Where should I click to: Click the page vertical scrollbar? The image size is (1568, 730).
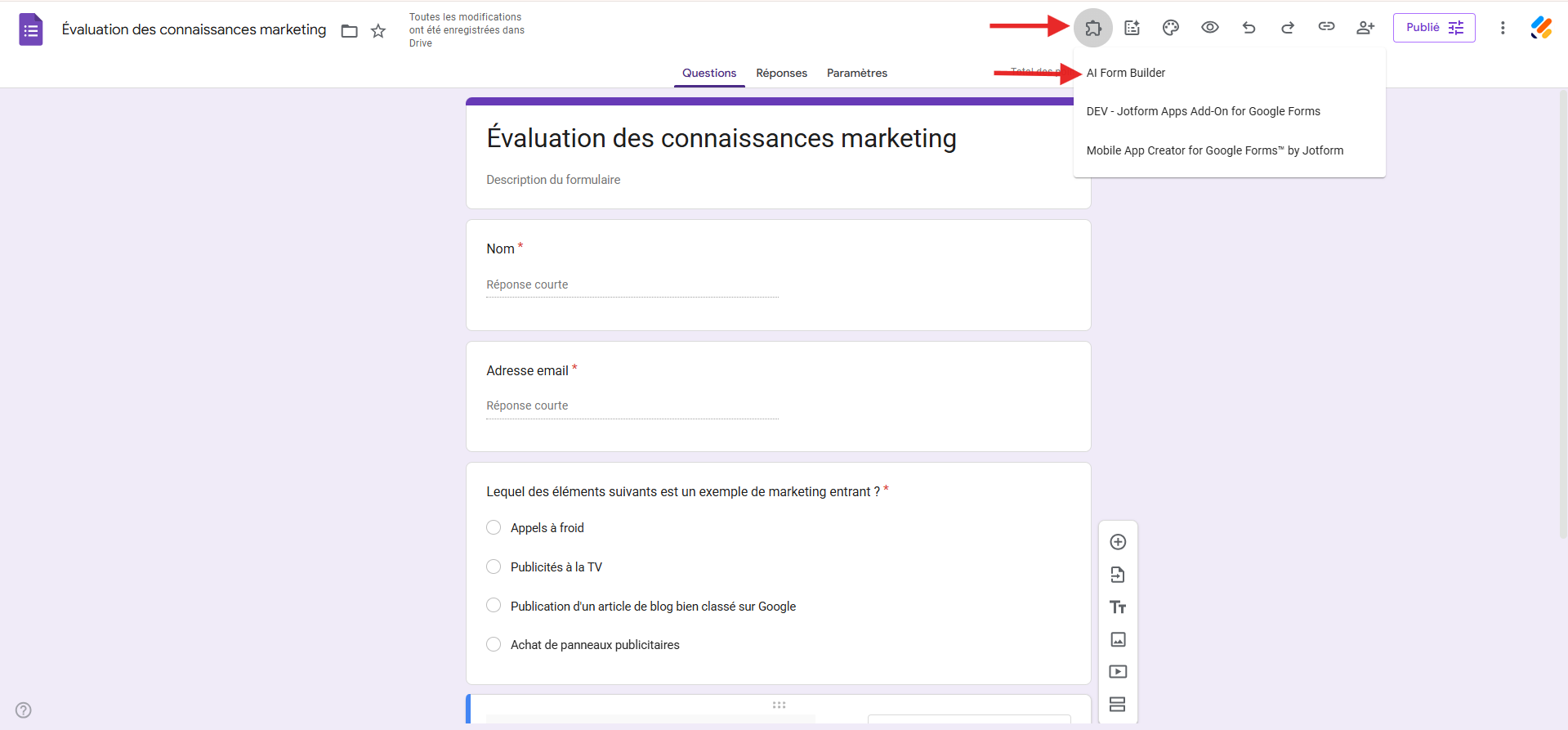pyautogui.click(x=1562, y=312)
